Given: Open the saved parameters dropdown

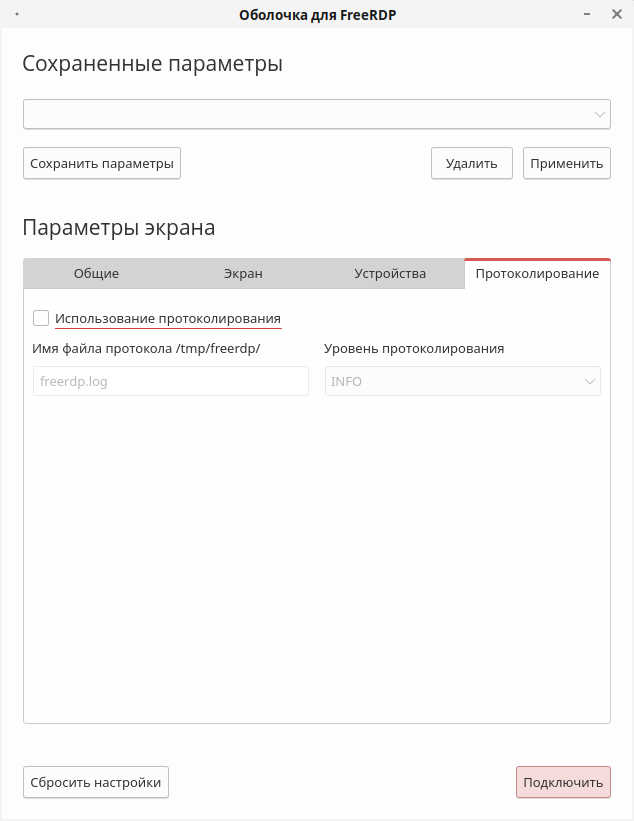Looking at the screenshot, I should 317,114.
